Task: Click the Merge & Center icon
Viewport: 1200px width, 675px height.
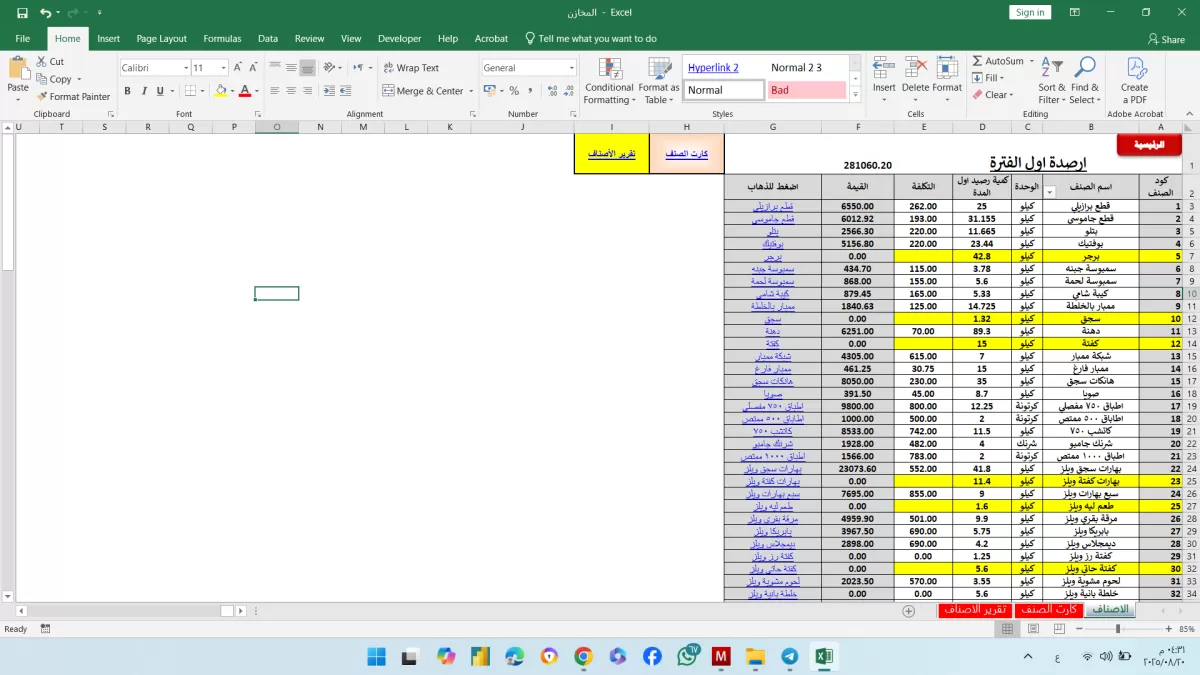Action: pos(387,91)
